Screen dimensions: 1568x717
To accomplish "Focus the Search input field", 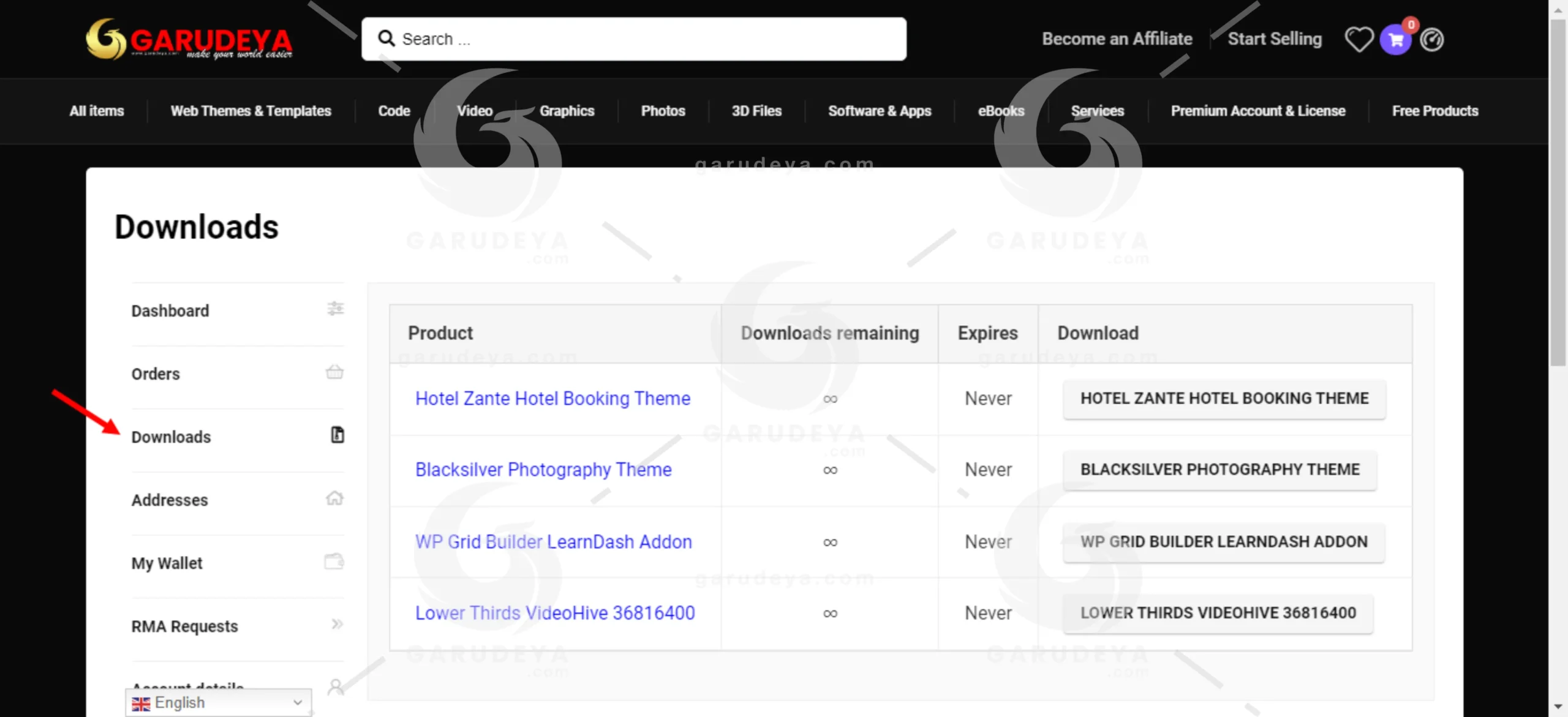I will click(x=634, y=39).
